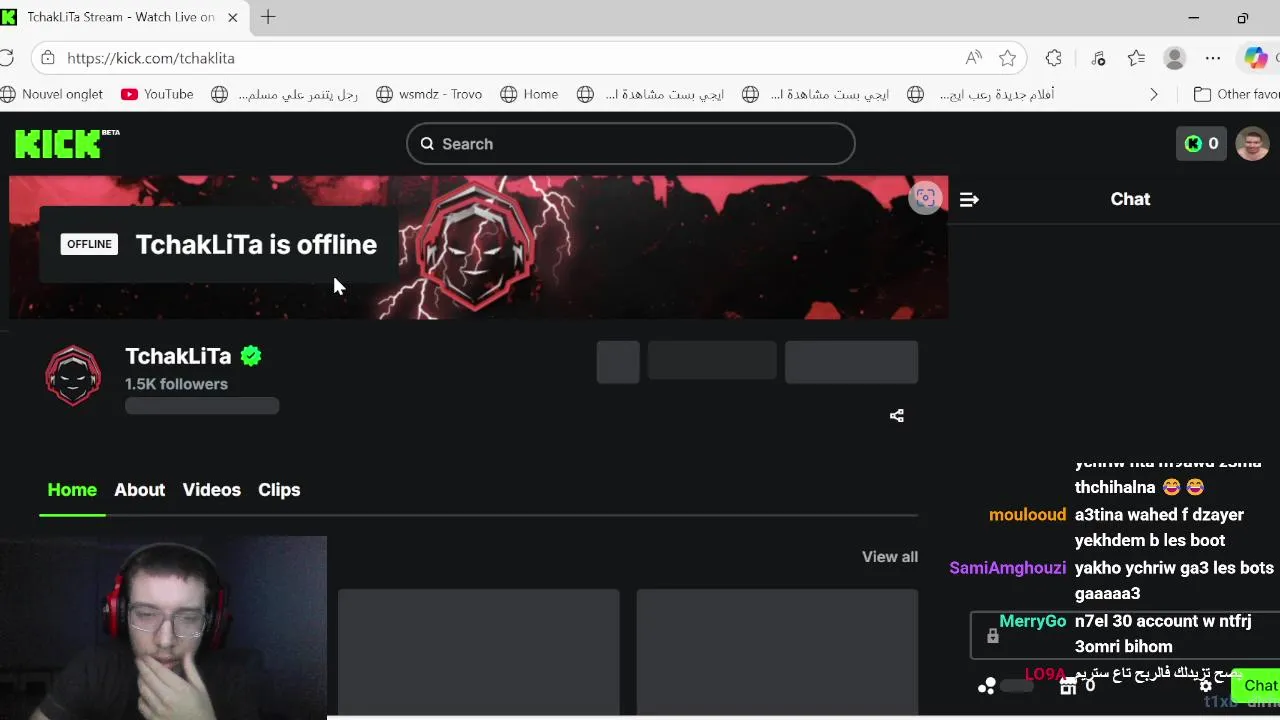Click the TchakLiTa channel name
Screen dimensions: 1280x720
(x=178, y=356)
